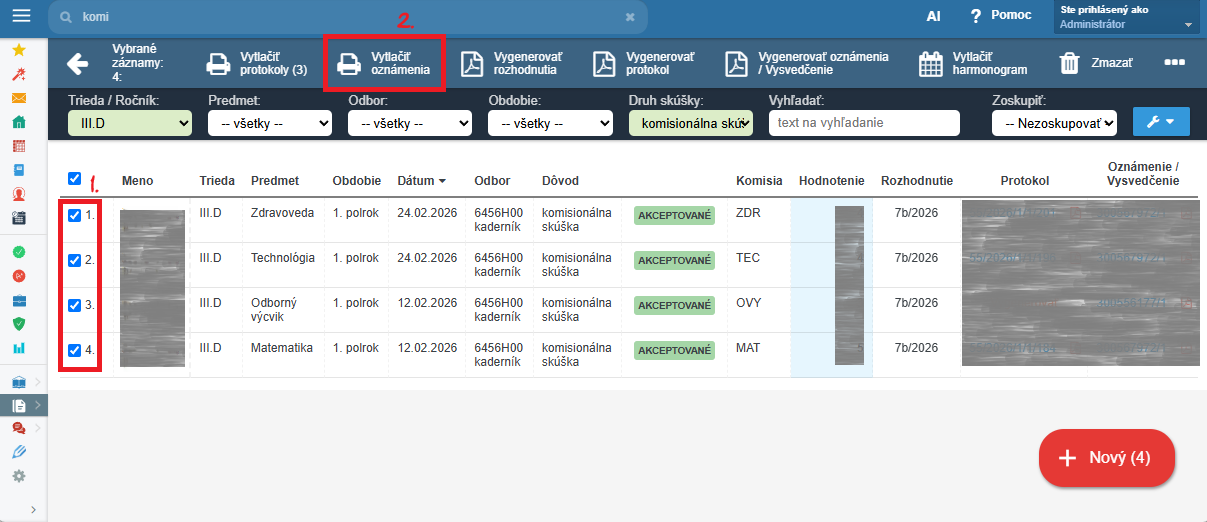
Task: Open the red calendar grid sidebar icon
Action: pyautogui.click(x=19, y=146)
